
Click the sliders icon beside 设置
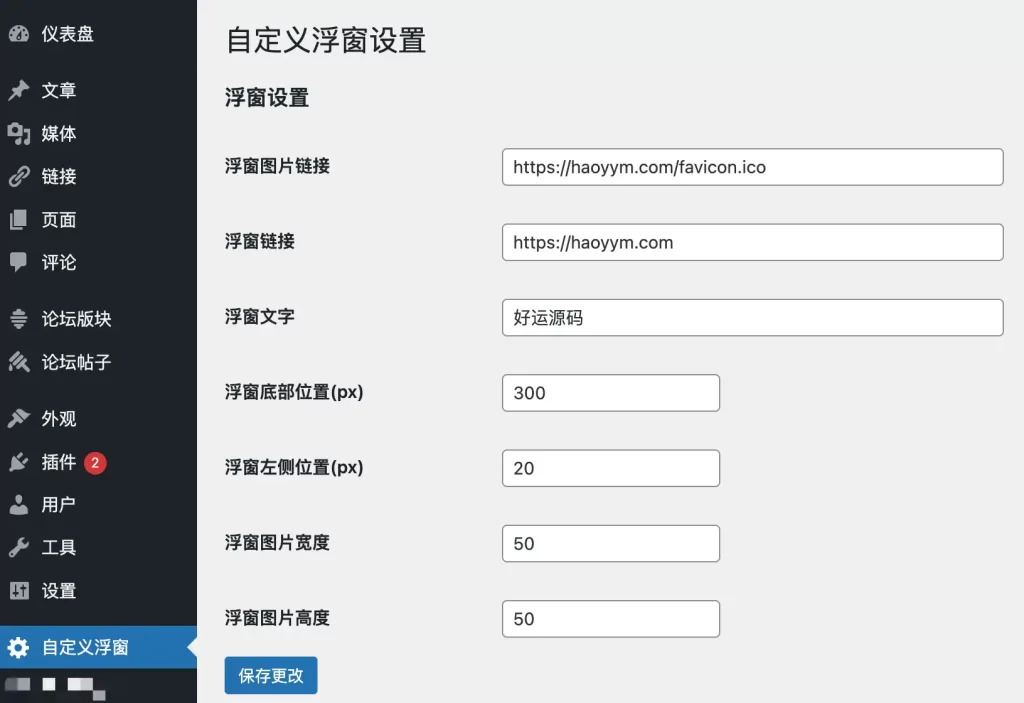click(x=19, y=591)
